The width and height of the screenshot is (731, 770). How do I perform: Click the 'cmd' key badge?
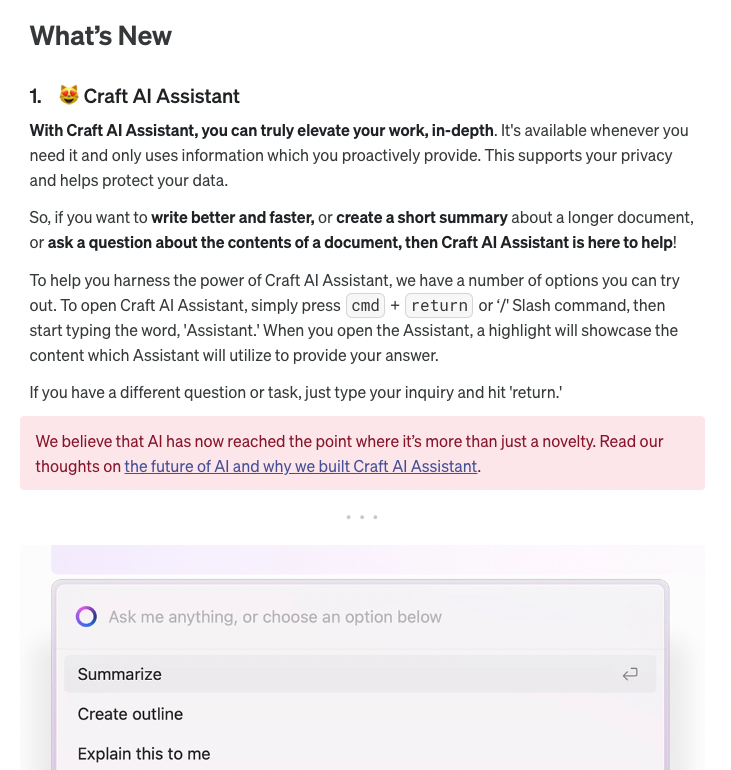[x=365, y=305]
